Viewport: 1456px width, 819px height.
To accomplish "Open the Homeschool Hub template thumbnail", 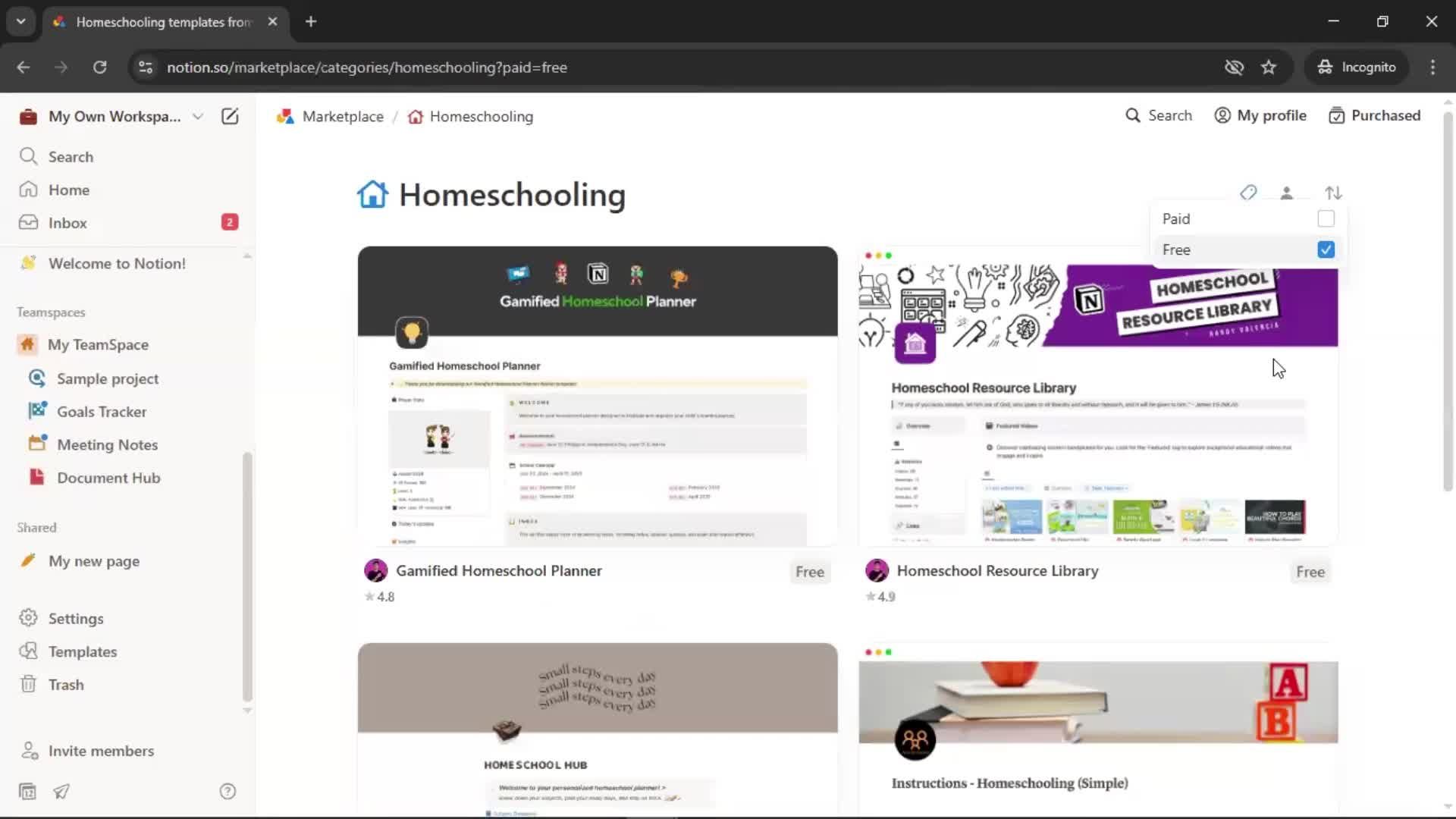I will [x=598, y=730].
